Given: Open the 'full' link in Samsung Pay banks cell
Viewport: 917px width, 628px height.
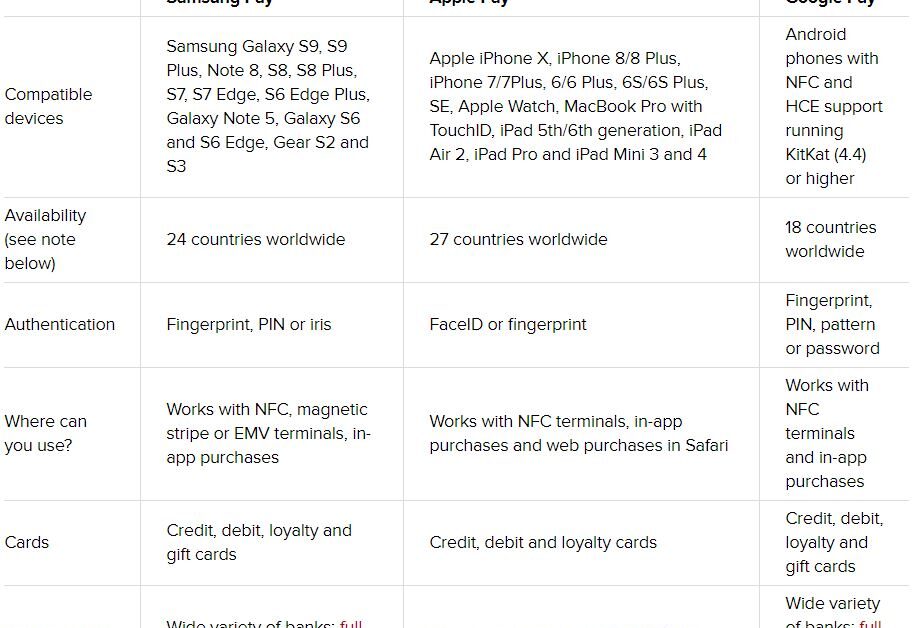Looking at the screenshot, I should point(351,623).
